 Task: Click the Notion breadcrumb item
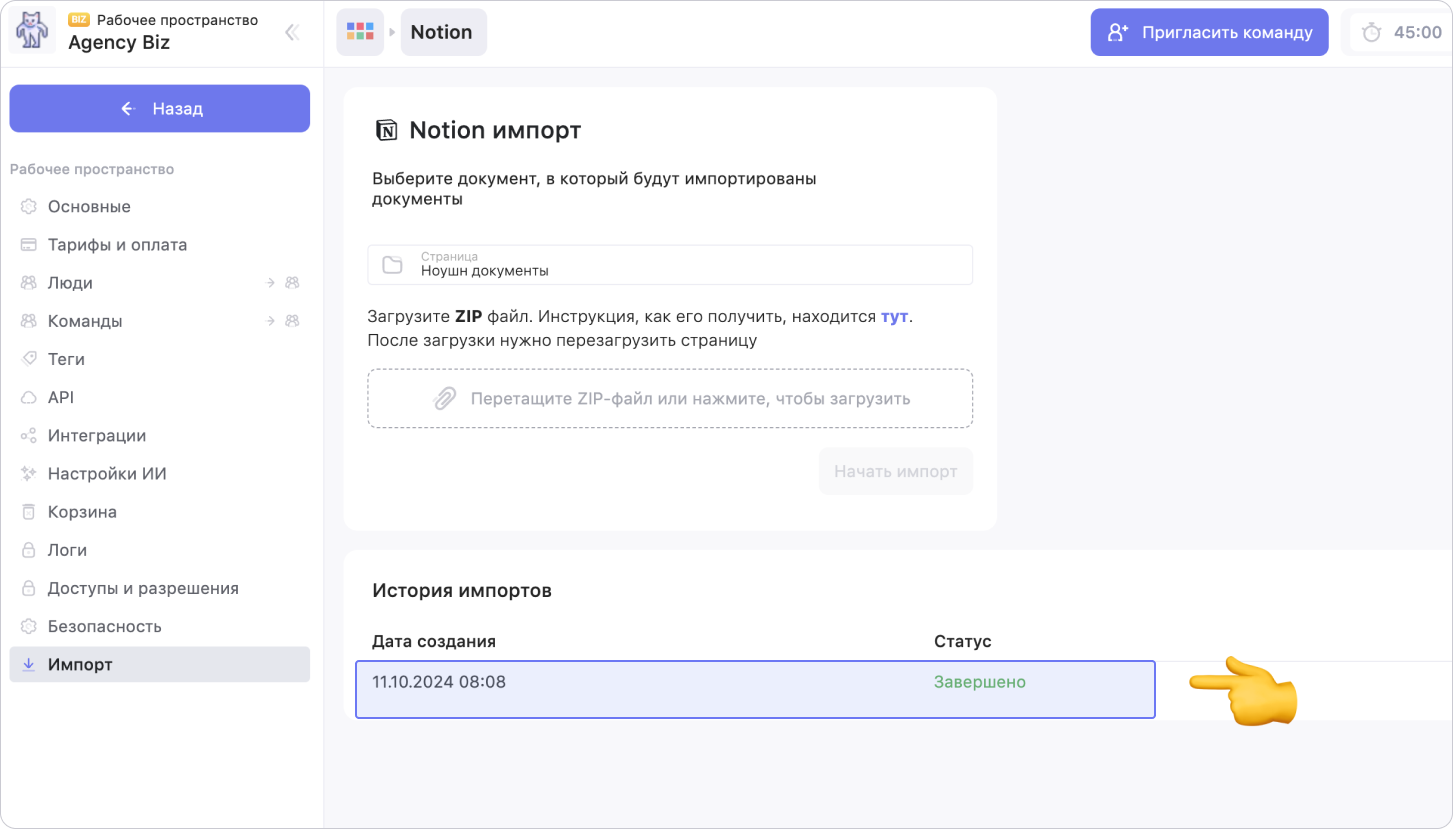pyautogui.click(x=442, y=32)
